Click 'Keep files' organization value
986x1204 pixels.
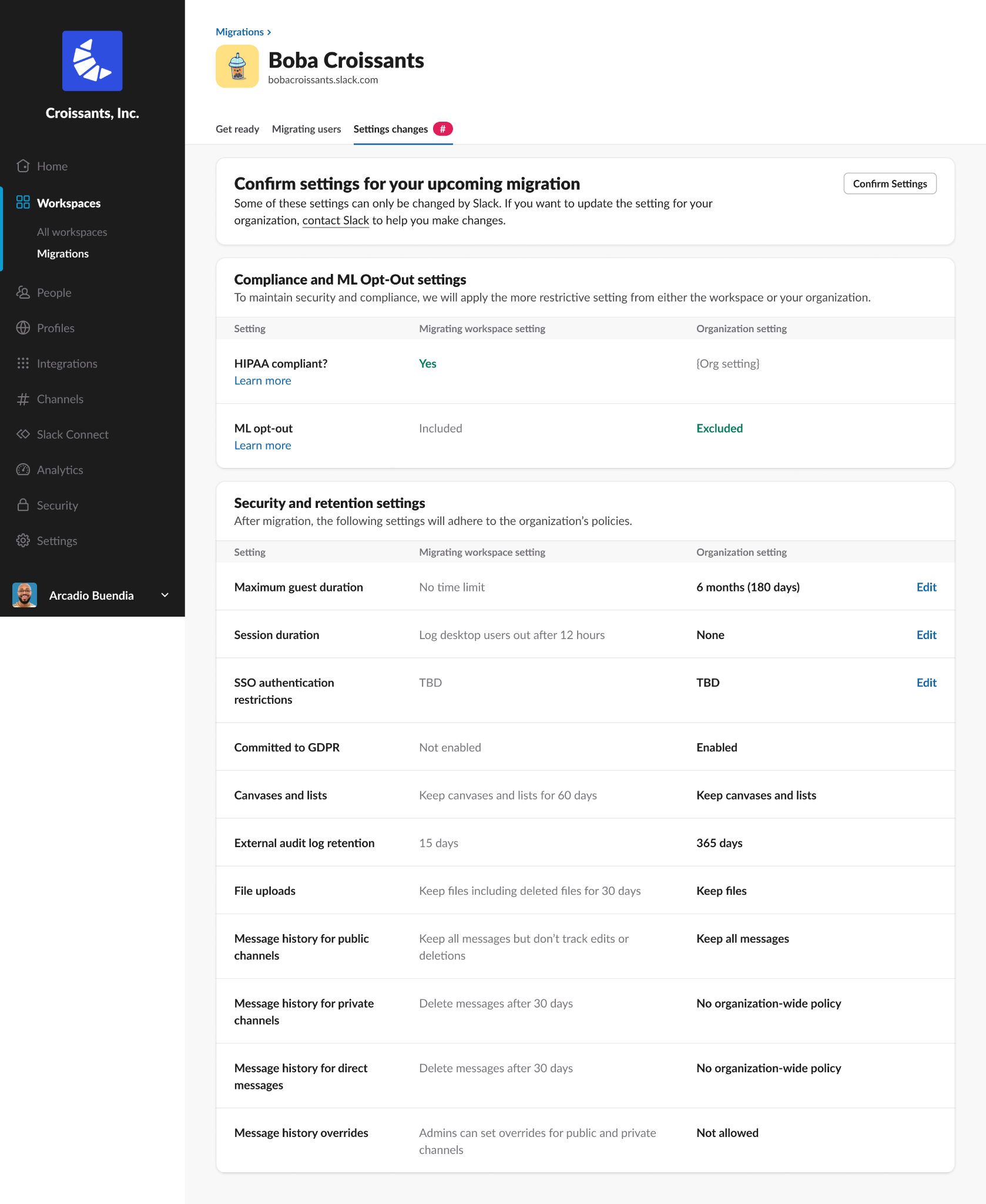click(722, 891)
